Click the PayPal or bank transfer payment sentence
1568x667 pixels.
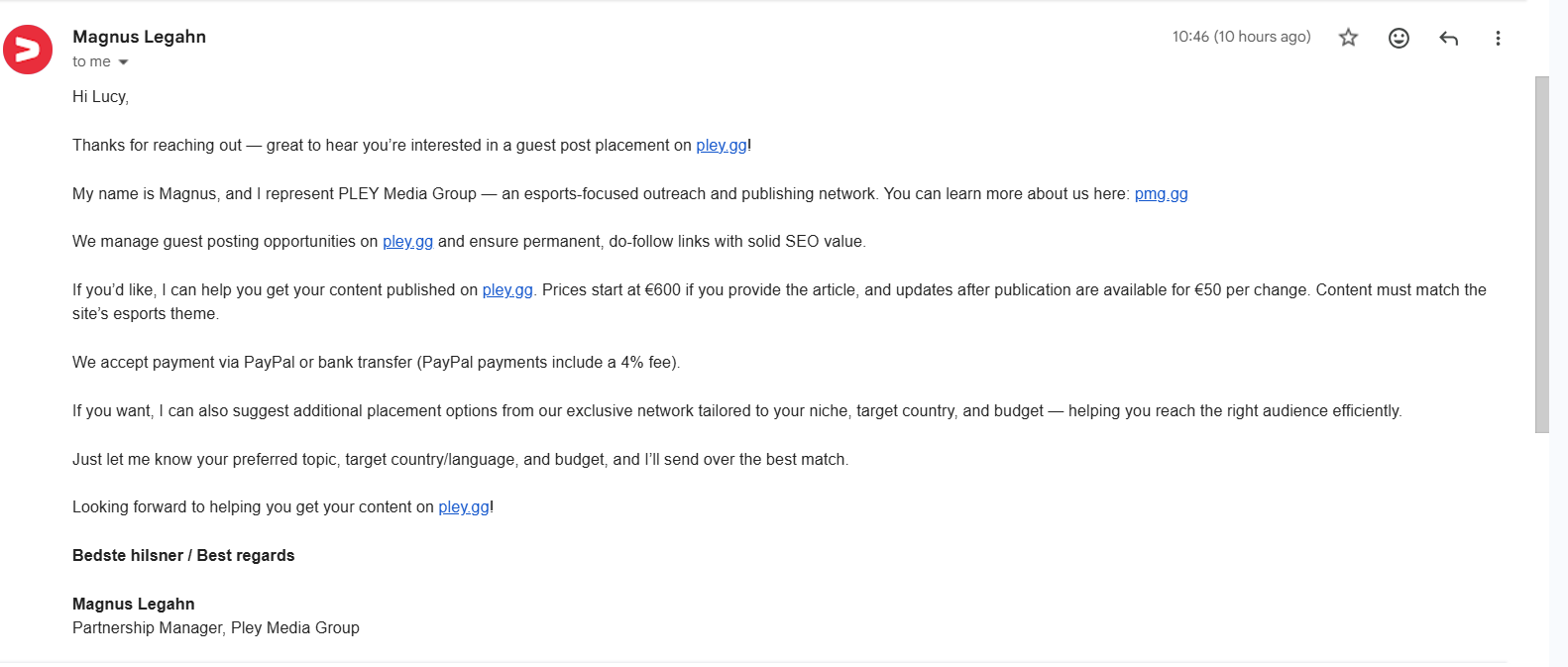point(376,363)
